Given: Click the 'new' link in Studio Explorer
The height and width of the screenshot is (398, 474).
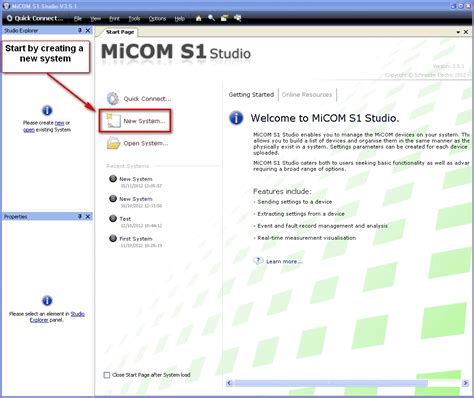Looking at the screenshot, I should click(x=59, y=123).
